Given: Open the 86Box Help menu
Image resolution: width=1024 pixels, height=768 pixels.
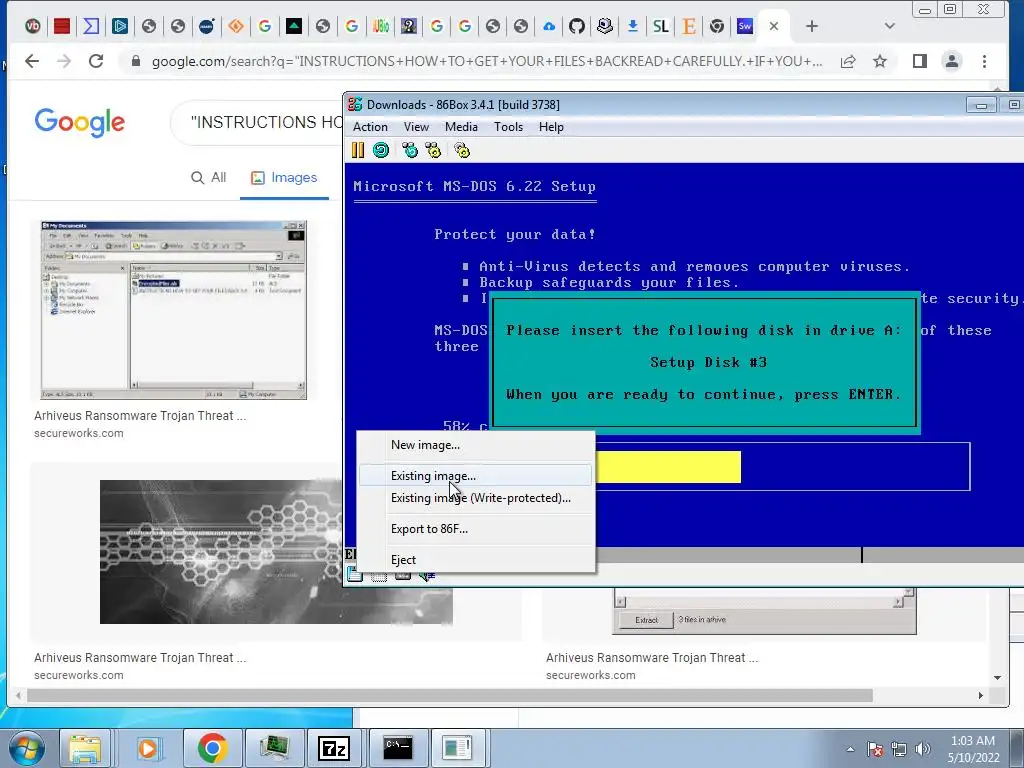Looking at the screenshot, I should pos(551,127).
